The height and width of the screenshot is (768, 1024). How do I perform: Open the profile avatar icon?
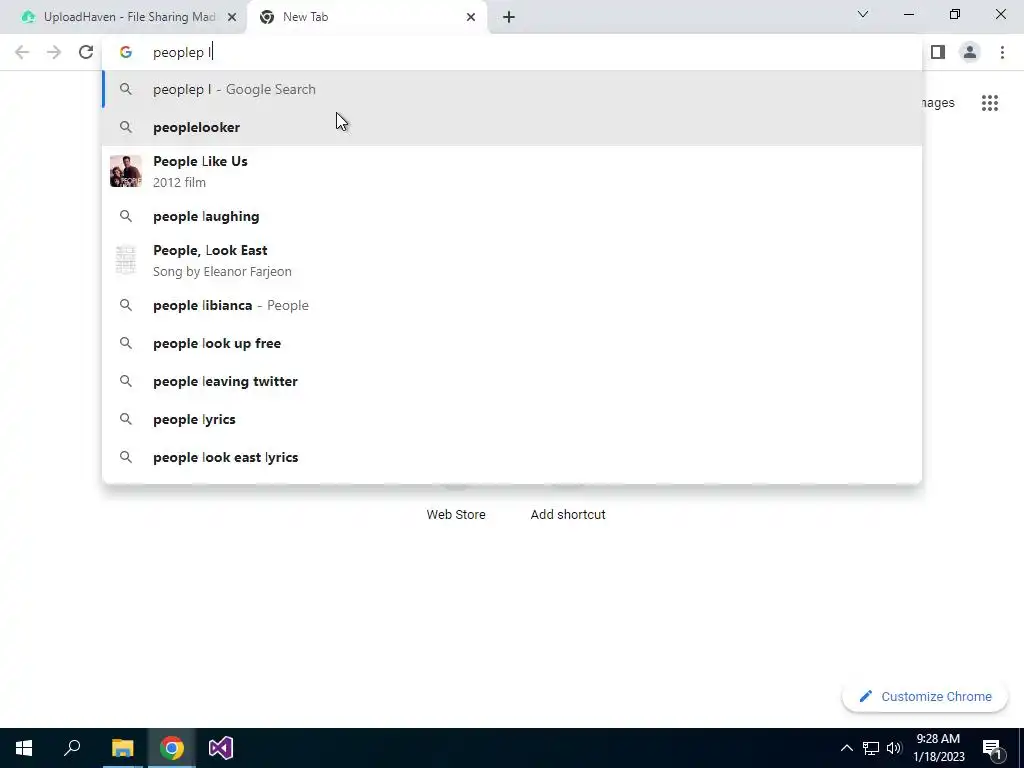970,52
